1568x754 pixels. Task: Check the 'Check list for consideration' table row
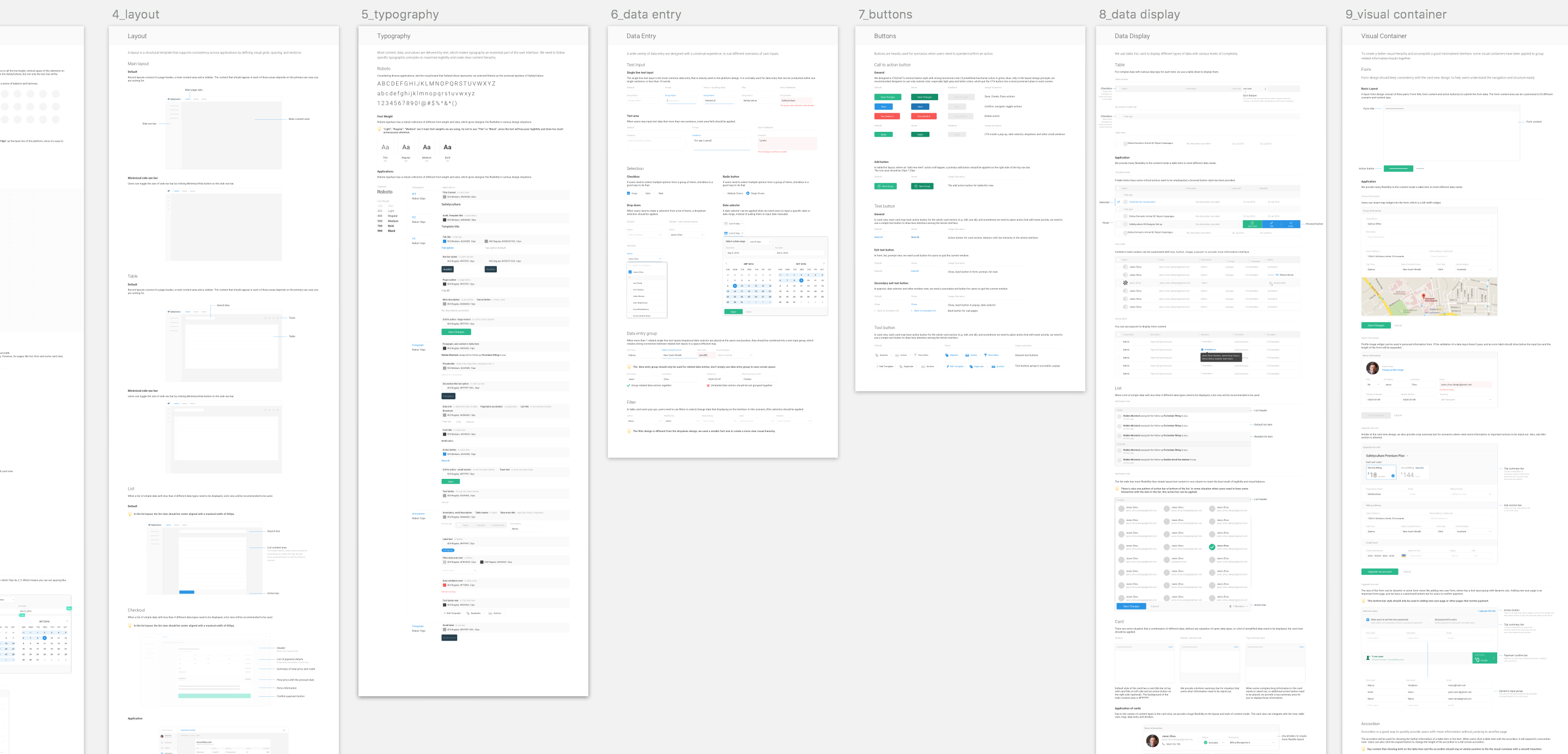coord(1119,202)
